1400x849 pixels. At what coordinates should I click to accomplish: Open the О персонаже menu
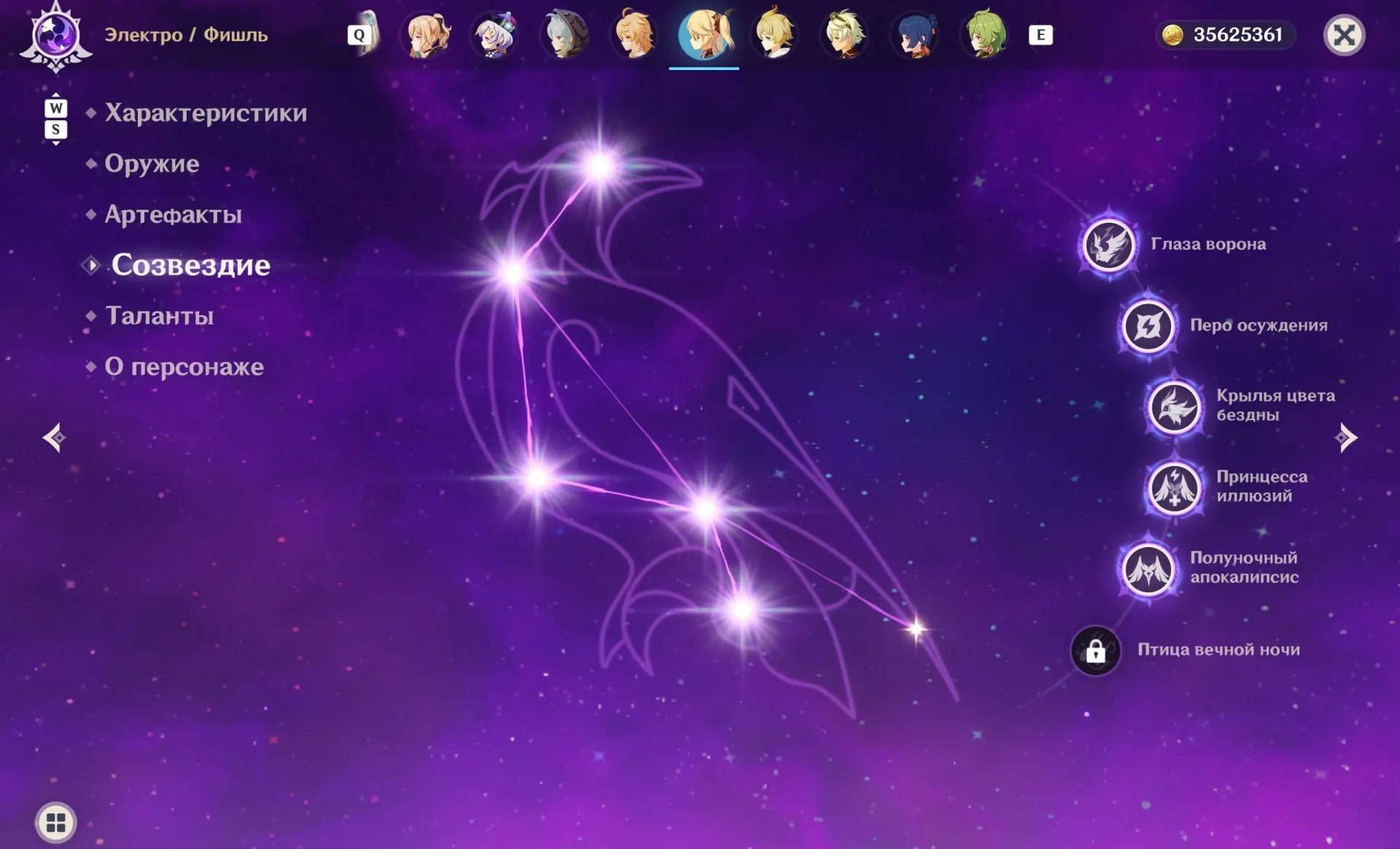pos(184,366)
